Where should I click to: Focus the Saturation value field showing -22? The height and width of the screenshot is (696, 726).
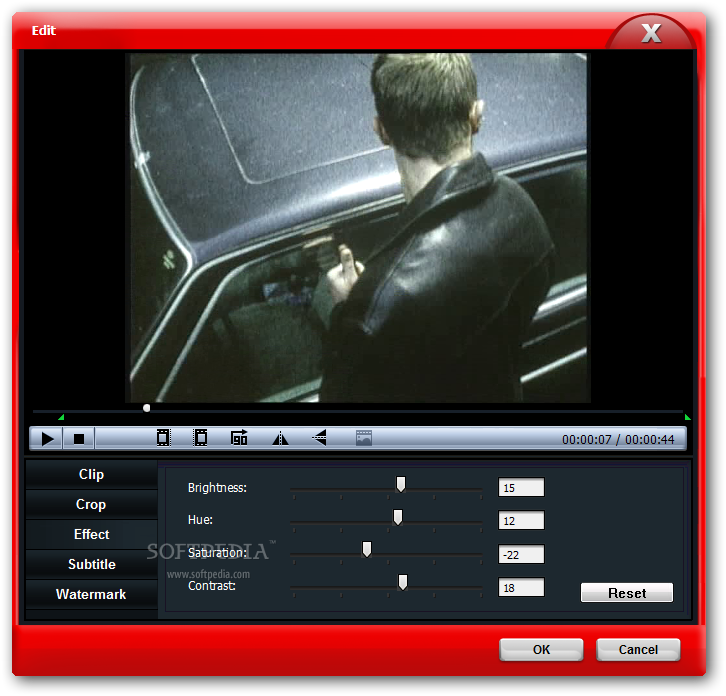[x=521, y=554]
